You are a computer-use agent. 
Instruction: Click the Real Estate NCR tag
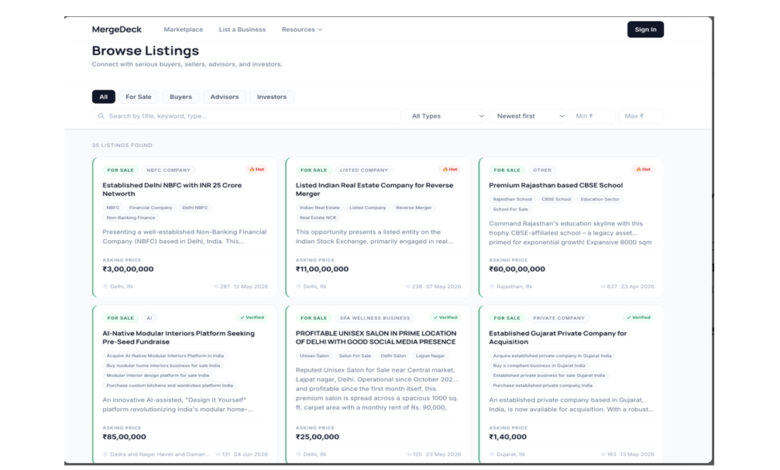tap(318, 217)
